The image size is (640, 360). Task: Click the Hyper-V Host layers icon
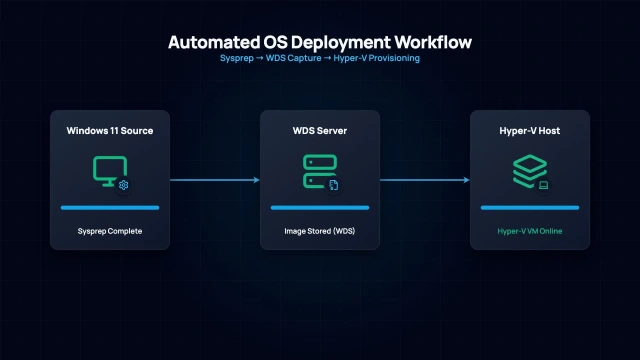(530, 171)
